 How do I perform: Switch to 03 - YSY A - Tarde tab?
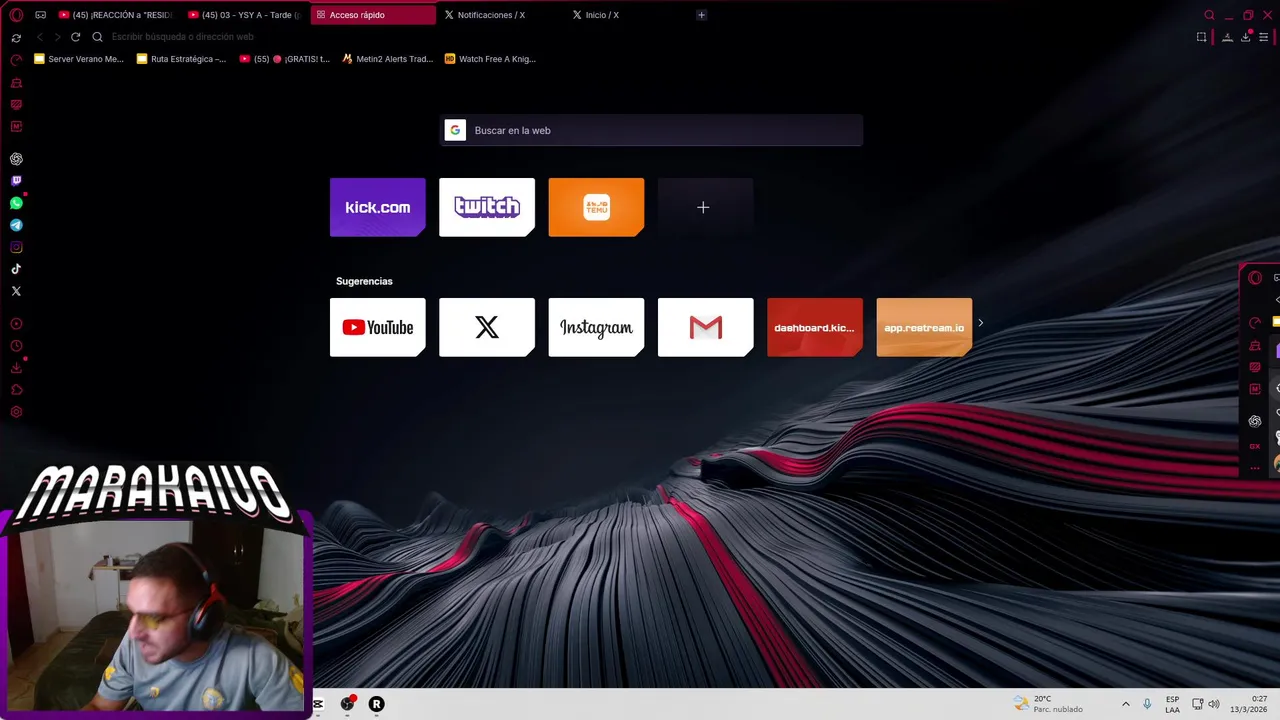(x=244, y=15)
